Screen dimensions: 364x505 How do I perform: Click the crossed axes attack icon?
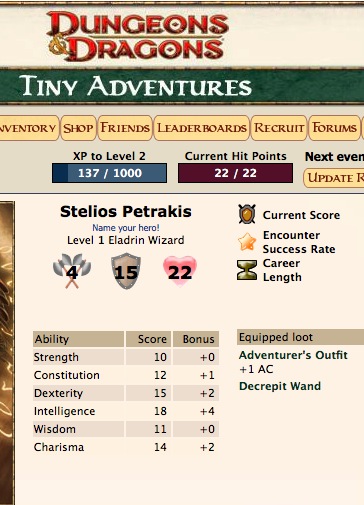(x=72, y=271)
